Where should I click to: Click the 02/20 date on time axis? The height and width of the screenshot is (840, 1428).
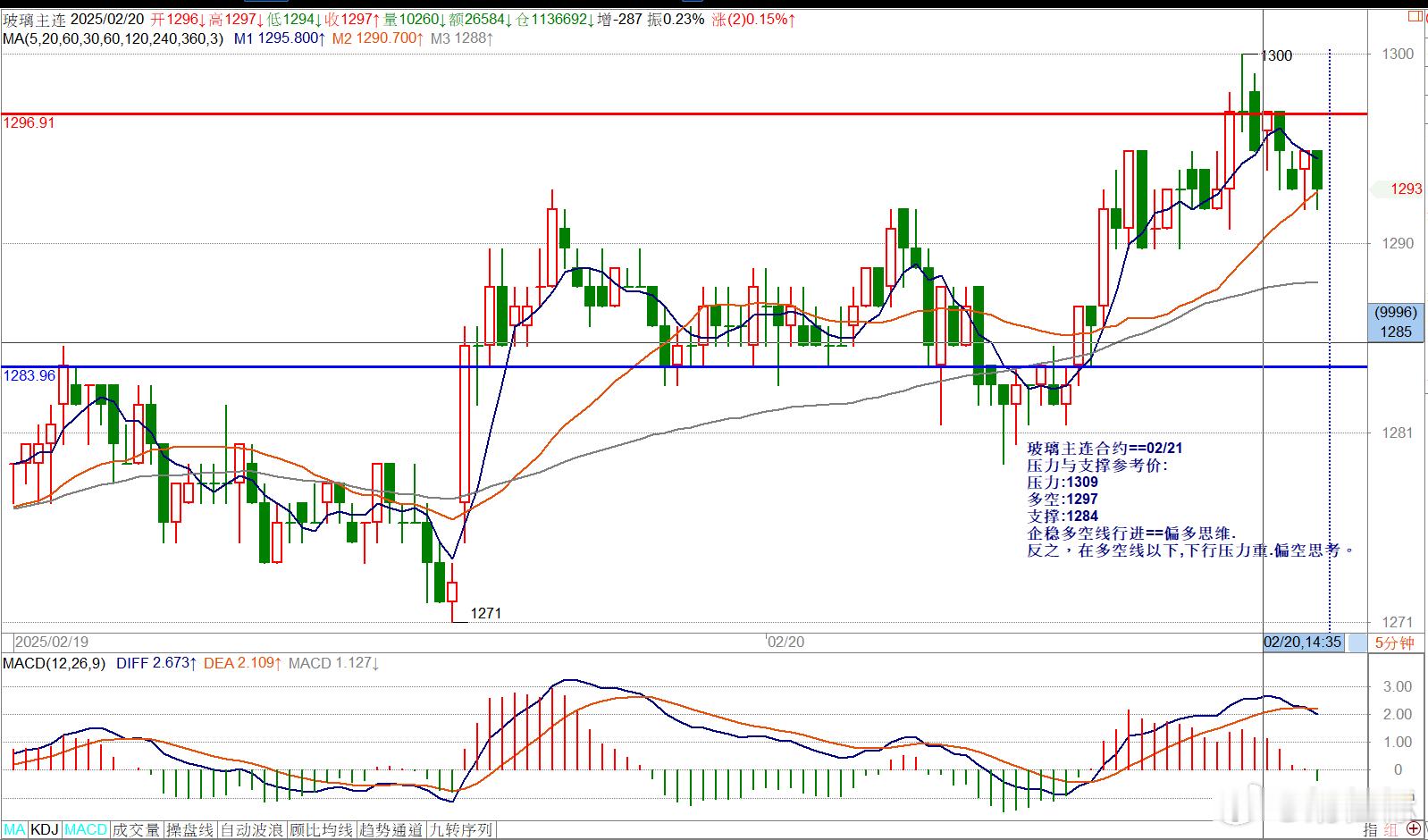[786, 643]
